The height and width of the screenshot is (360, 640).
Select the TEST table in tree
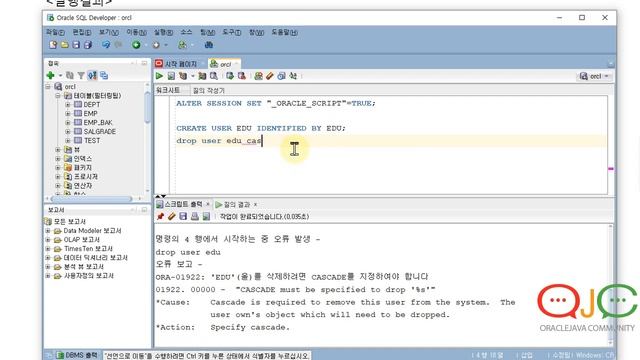[92, 140]
